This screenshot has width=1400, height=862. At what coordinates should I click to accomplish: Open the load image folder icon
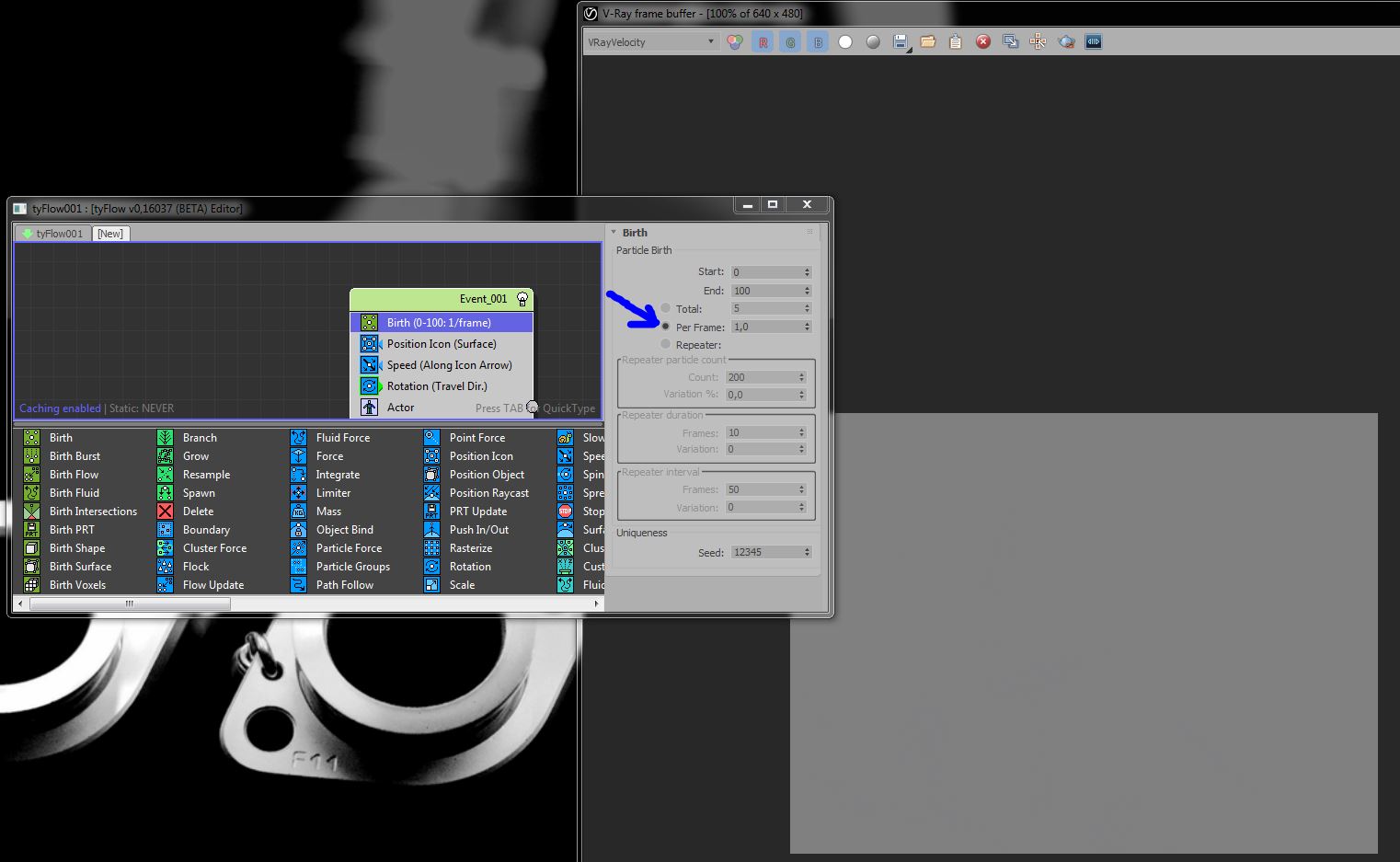point(927,41)
